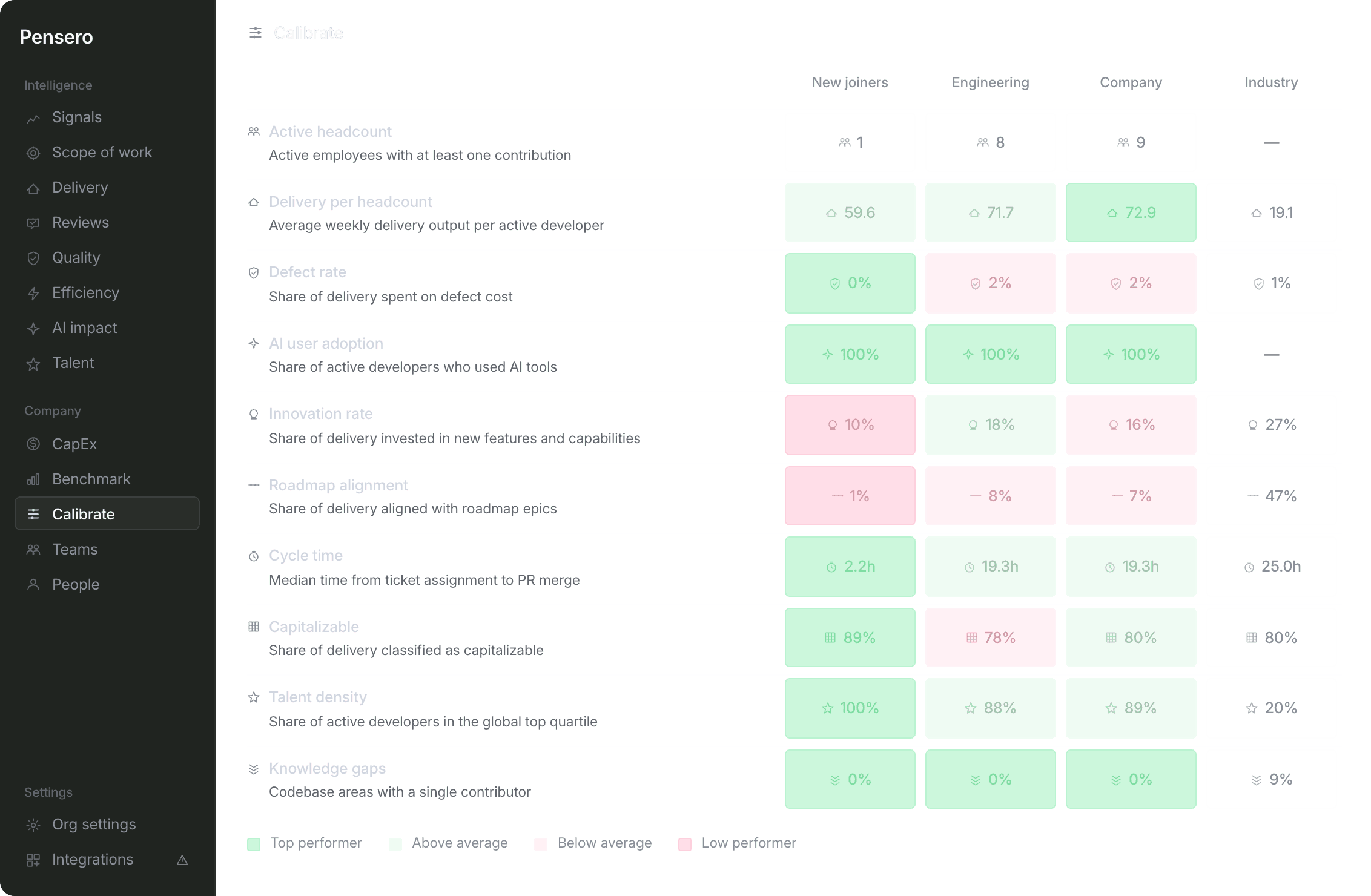This screenshot has height=896, width=1371.
Task: Select the Quality shield icon
Action: [33, 259]
